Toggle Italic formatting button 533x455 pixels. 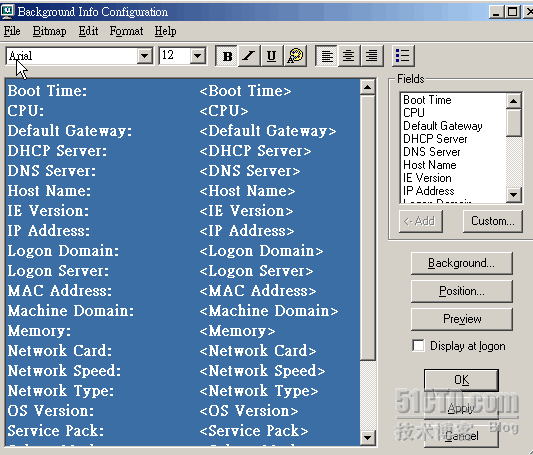click(x=249, y=56)
